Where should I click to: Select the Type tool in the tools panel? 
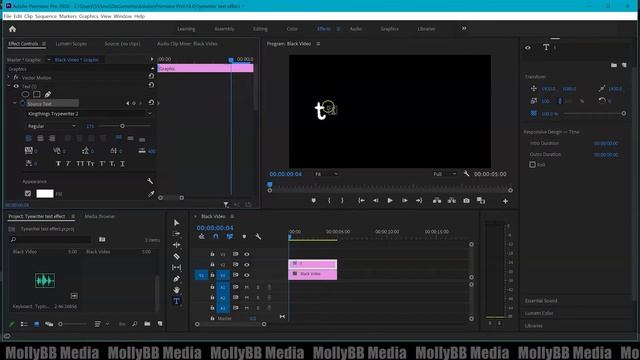[x=176, y=301]
